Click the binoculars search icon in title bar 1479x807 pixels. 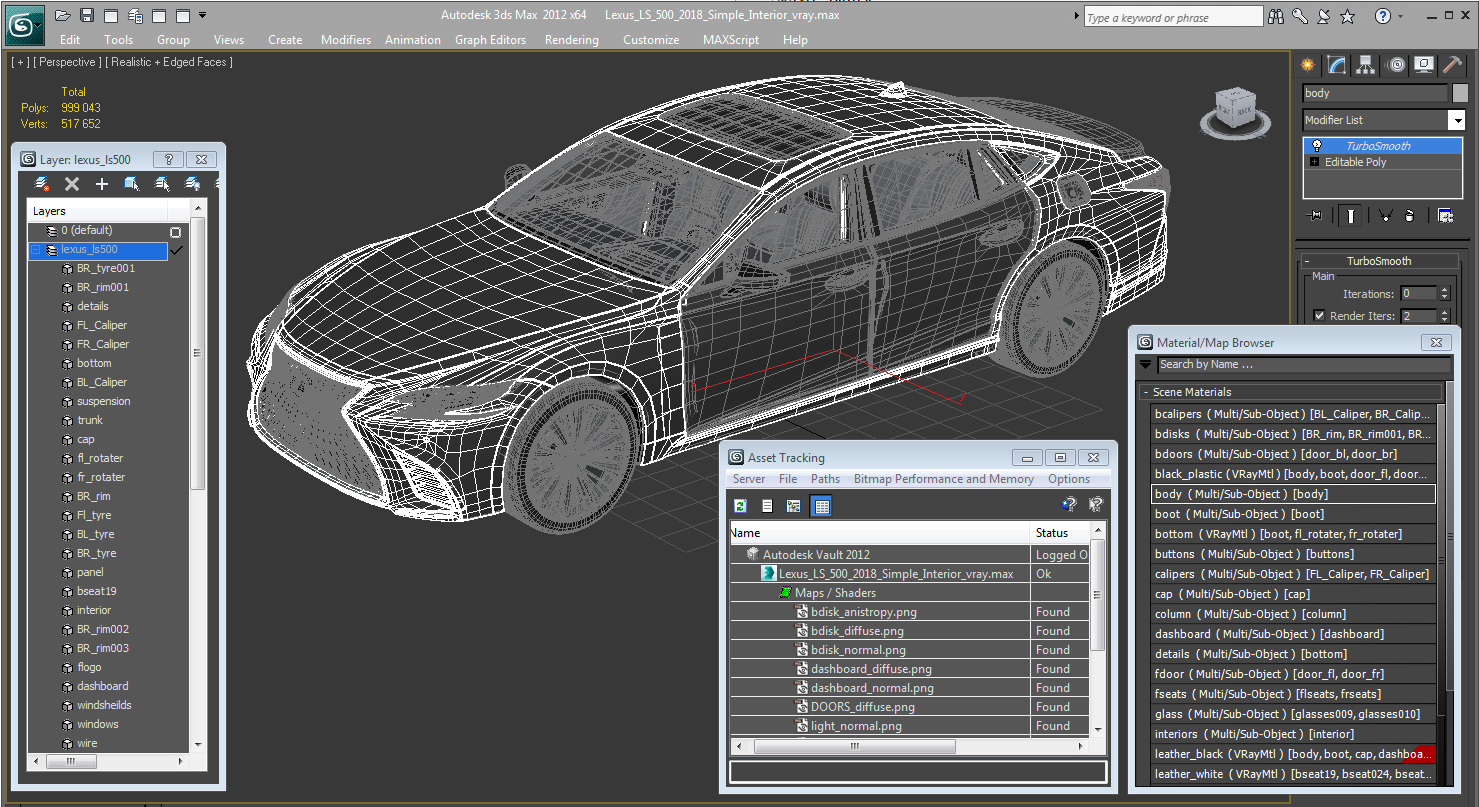pos(1276,16)
